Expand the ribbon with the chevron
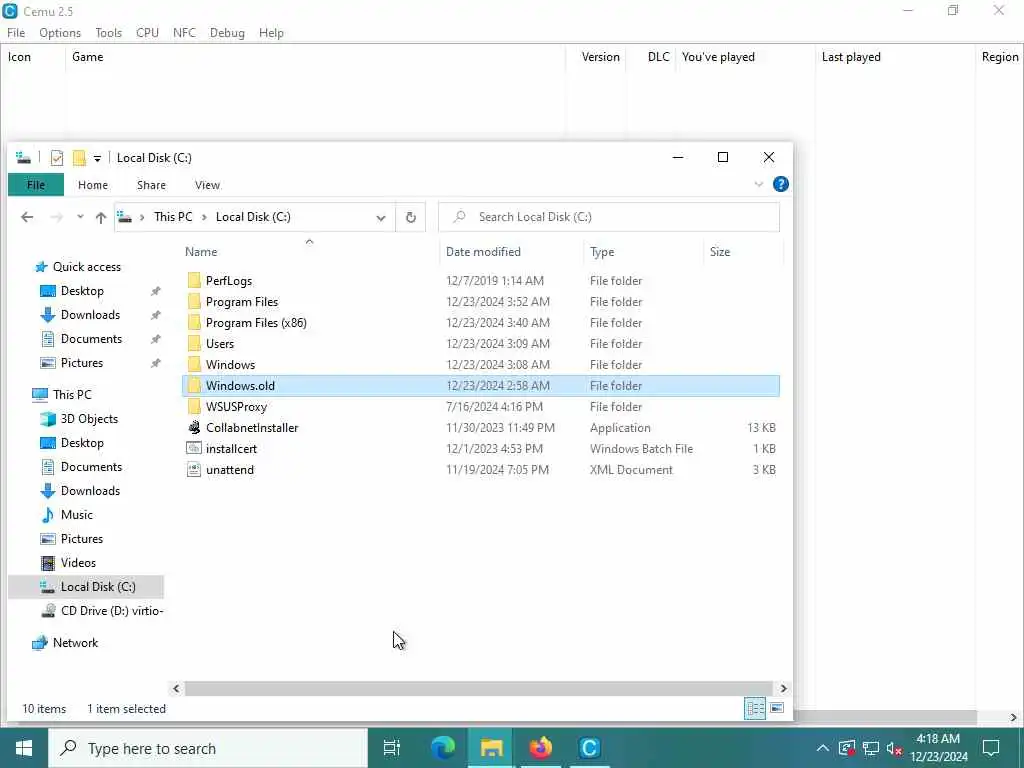Image resolution: width=1024 pixels, height=768 pixels. [758, 184]
